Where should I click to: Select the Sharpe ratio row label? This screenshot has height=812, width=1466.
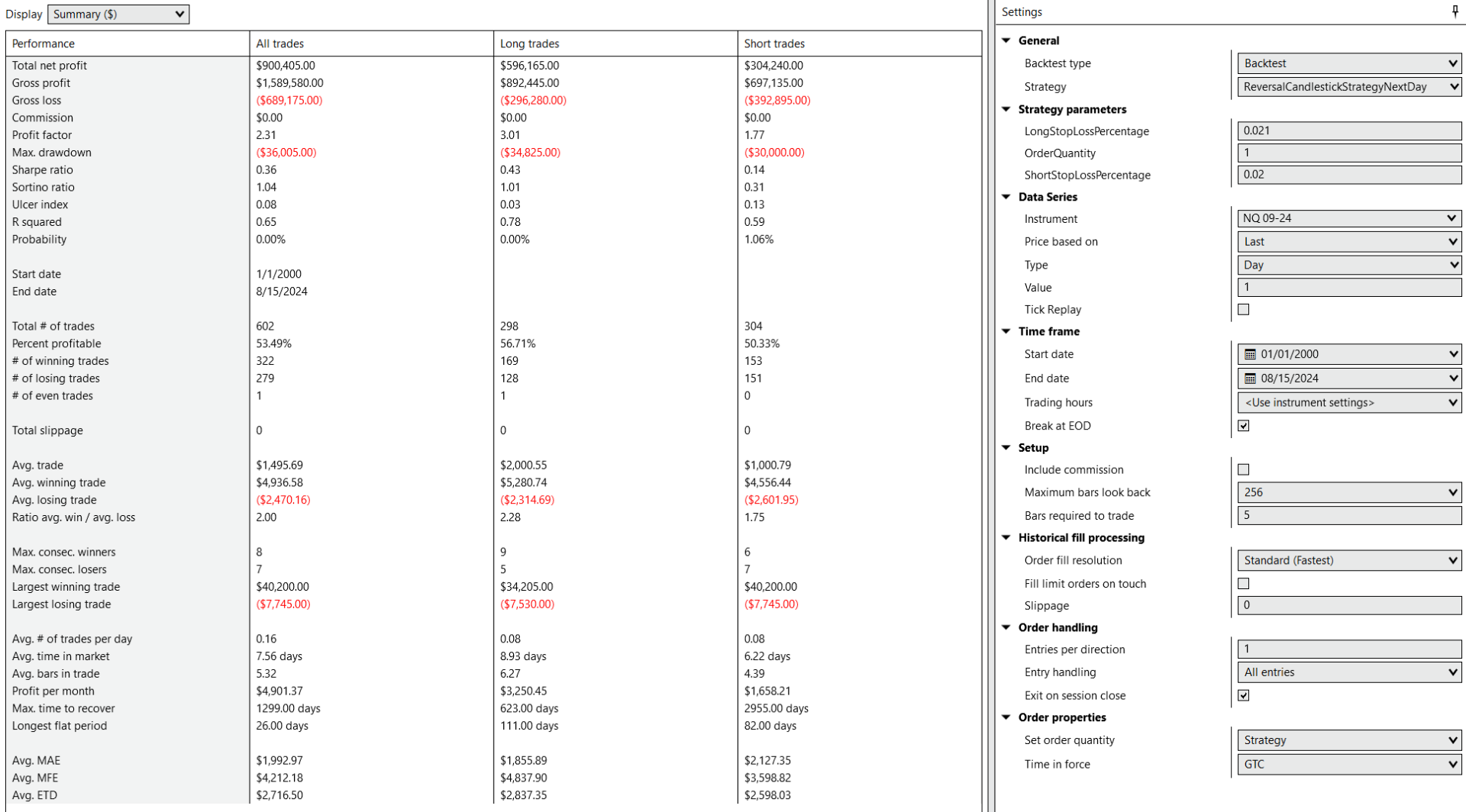(x=43, y=170)
